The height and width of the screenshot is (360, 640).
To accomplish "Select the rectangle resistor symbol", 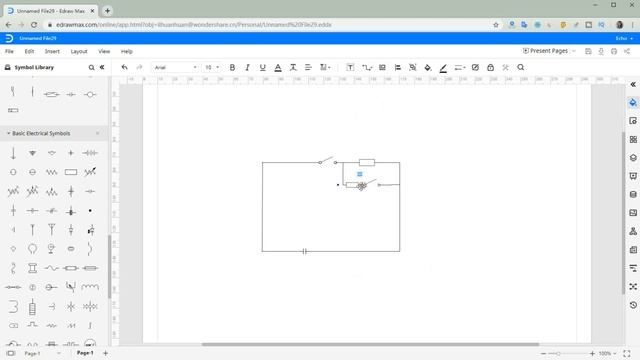I will coord(71,172).
